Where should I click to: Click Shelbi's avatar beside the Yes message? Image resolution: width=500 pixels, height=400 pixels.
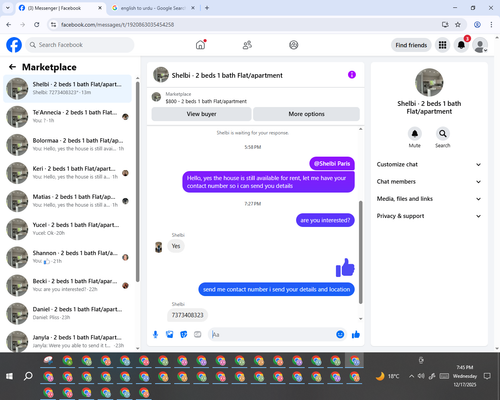(159, 247)
